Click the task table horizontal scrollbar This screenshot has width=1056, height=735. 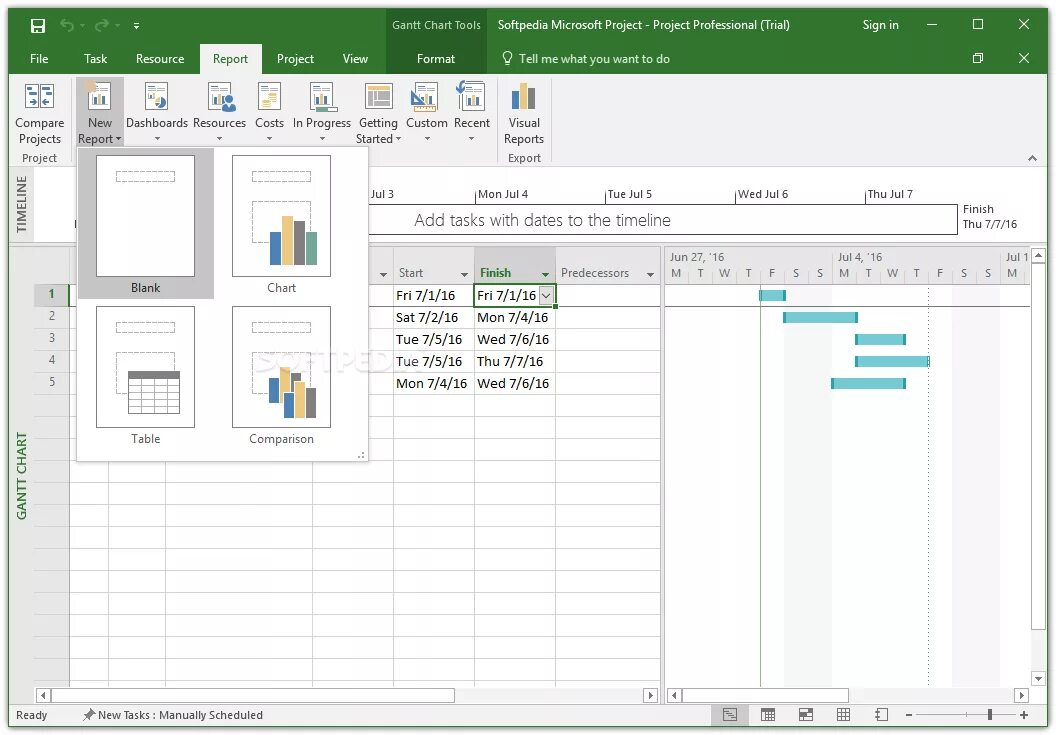253,695
